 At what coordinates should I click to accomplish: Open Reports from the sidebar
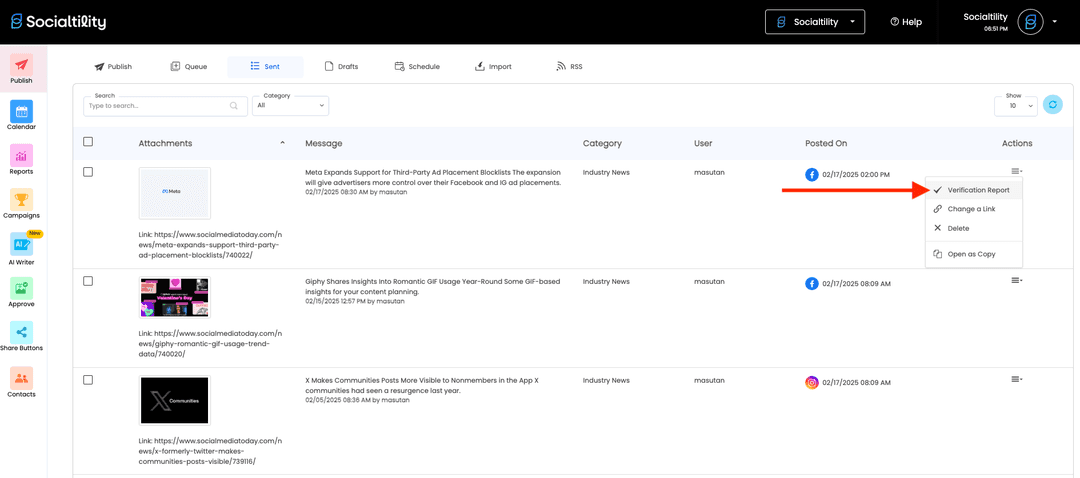21,157
